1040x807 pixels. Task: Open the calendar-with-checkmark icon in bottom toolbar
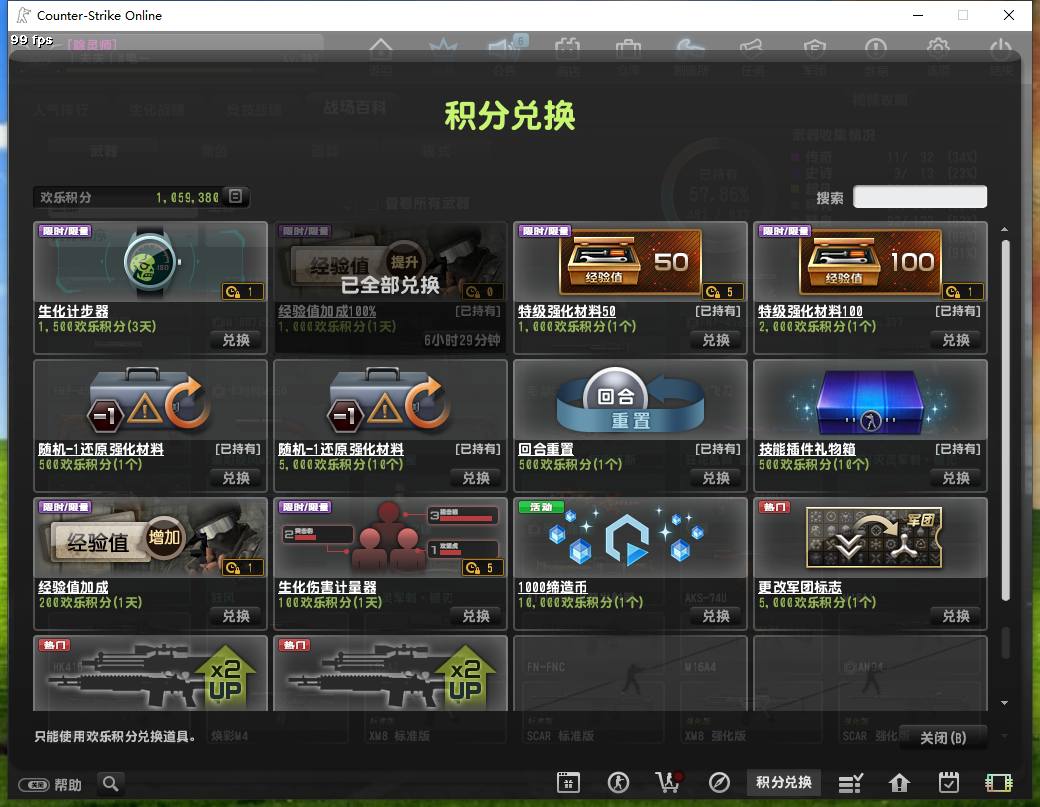[948, 783]
